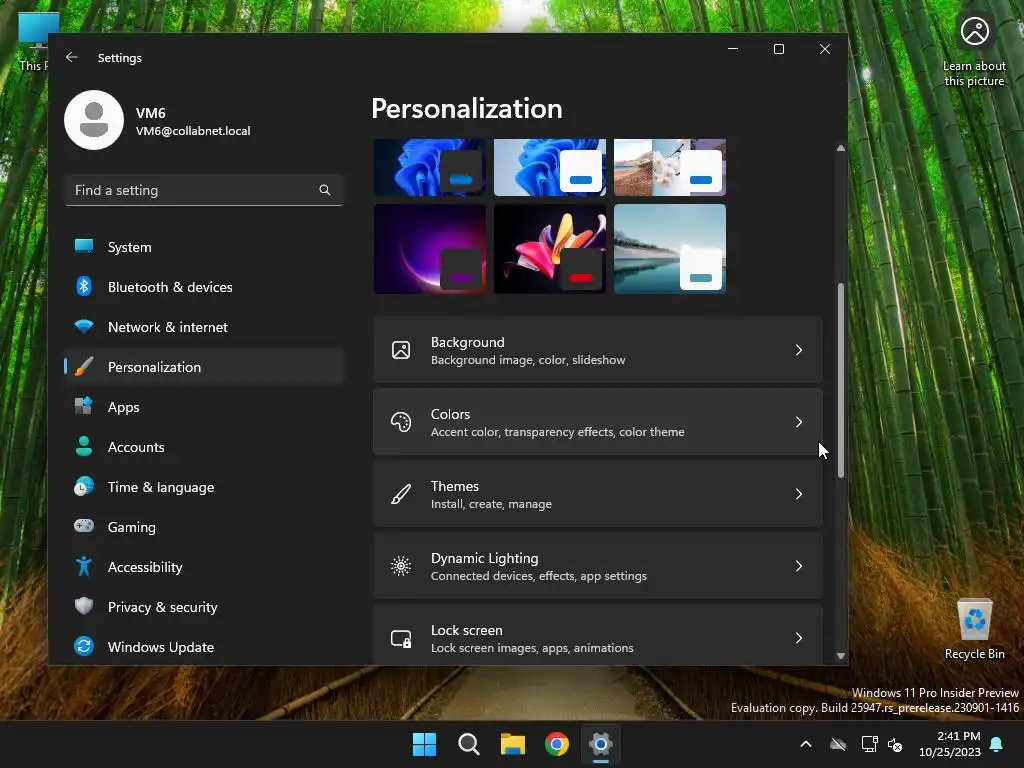Image resolution: width=1024 pixels, height=768 pixels.
Task: Open Themes install and manage page
Action: tap(598, 494)
